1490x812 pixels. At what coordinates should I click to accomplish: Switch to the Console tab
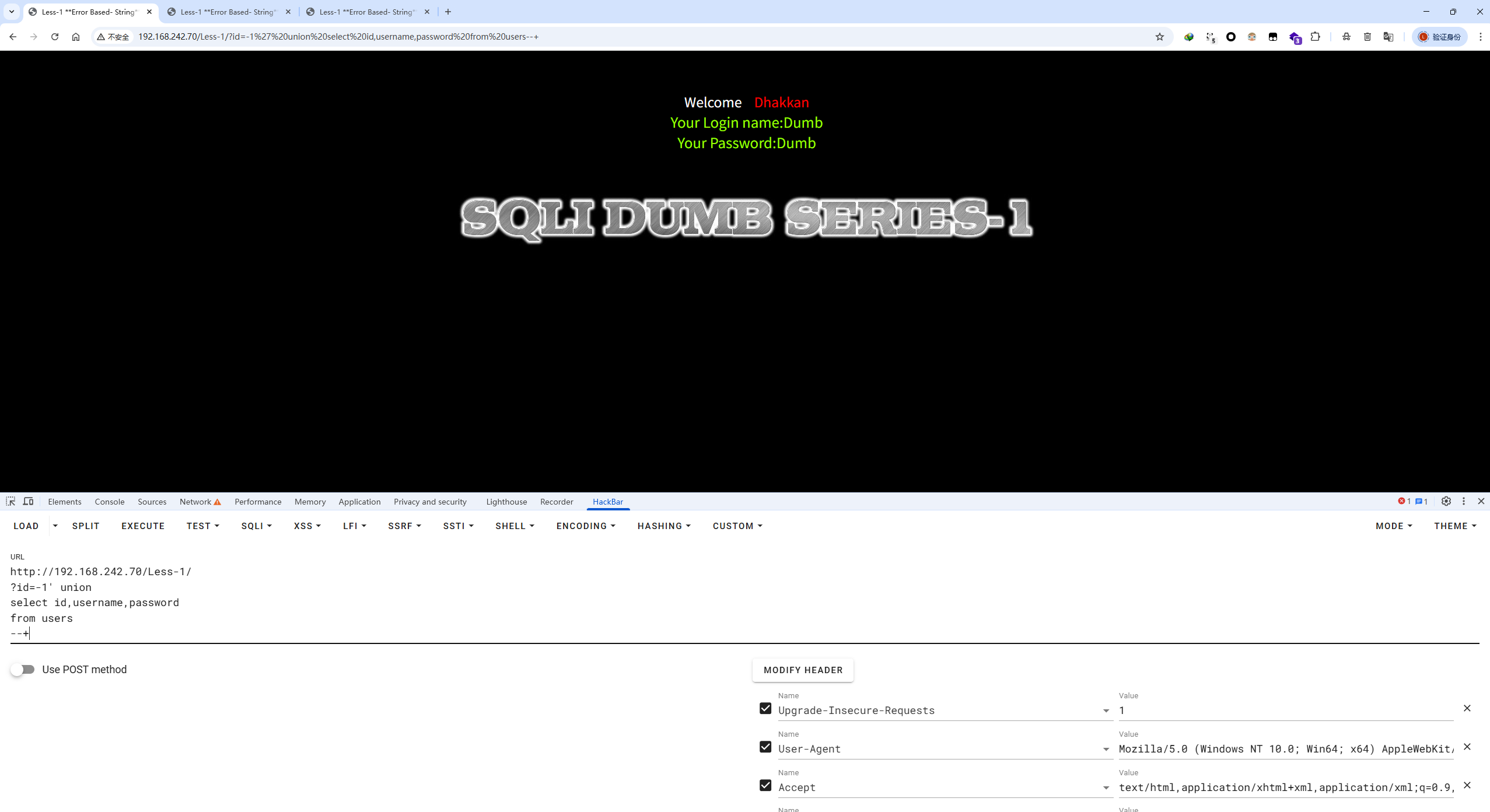[110, 502]
